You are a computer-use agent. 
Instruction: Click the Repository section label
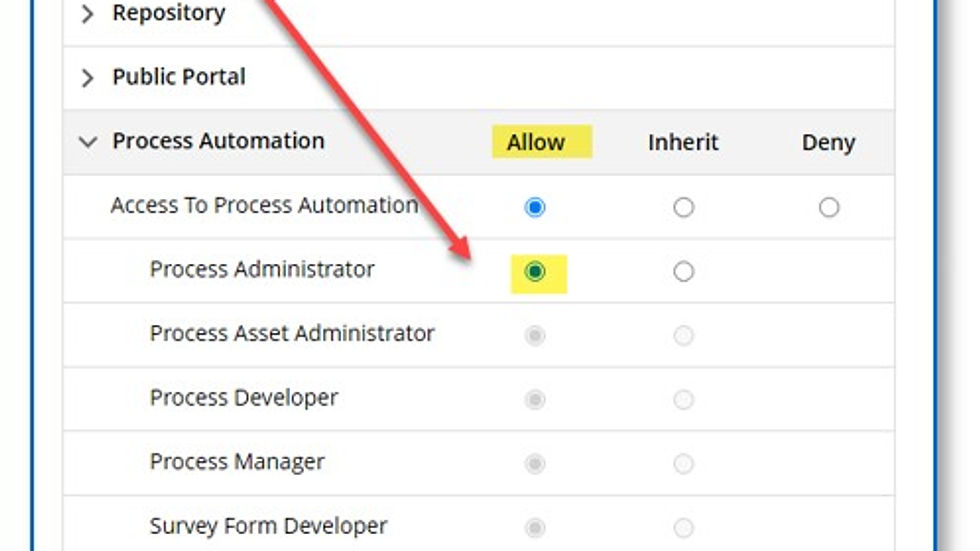168,14
